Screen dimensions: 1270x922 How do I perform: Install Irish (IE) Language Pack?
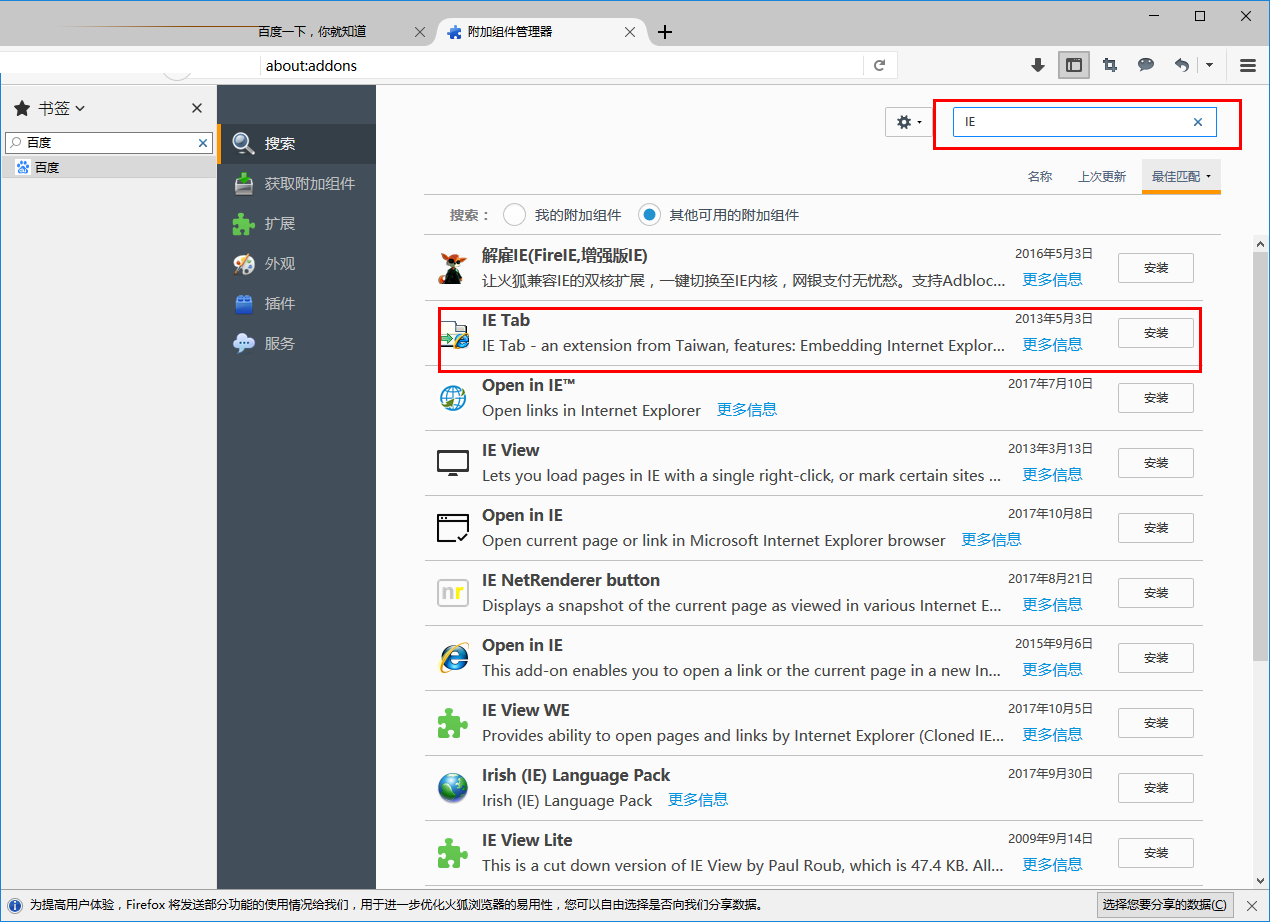click(1156, 788)
